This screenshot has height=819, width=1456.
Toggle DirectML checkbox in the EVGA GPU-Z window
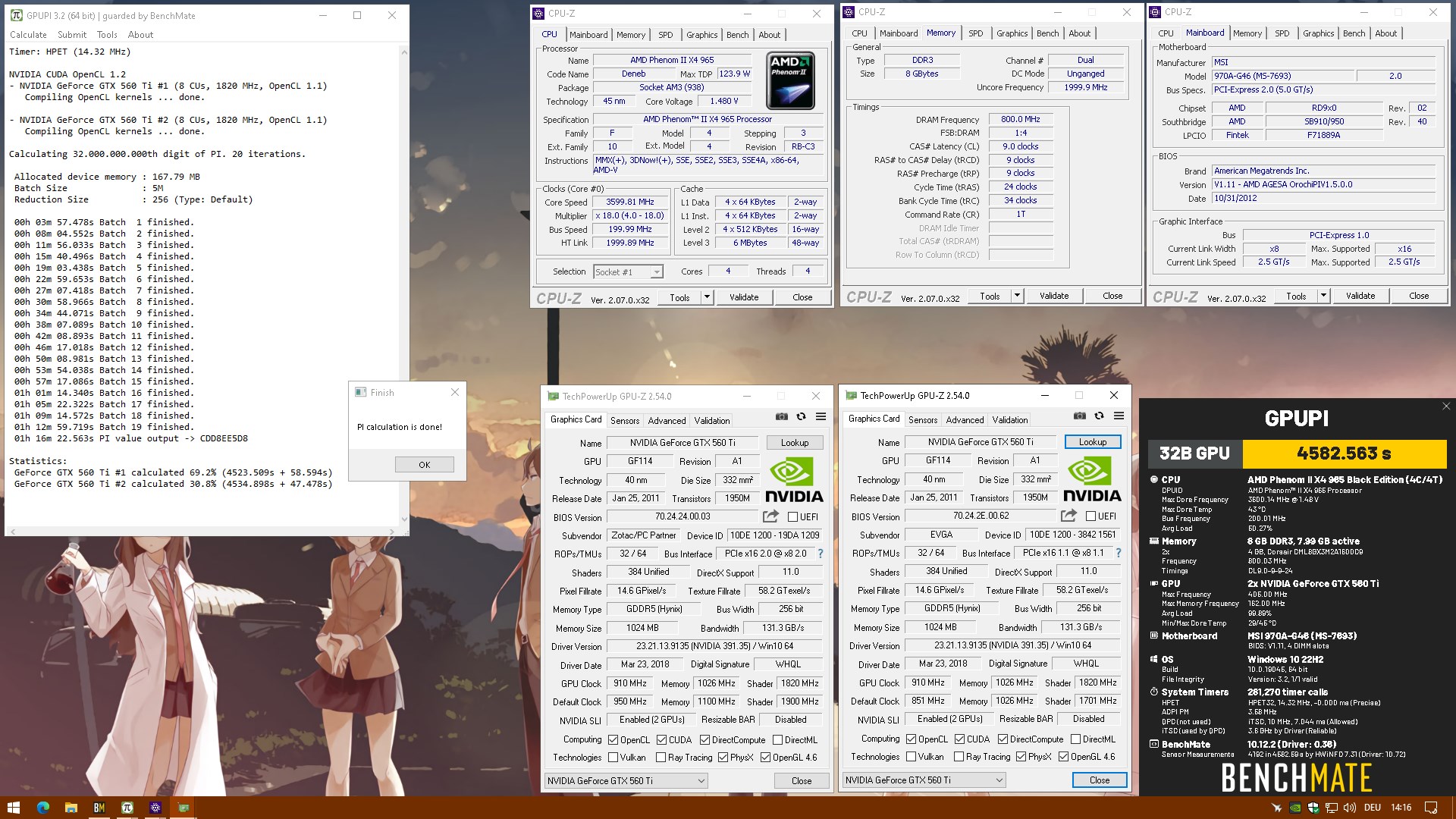pos(1075,739)
